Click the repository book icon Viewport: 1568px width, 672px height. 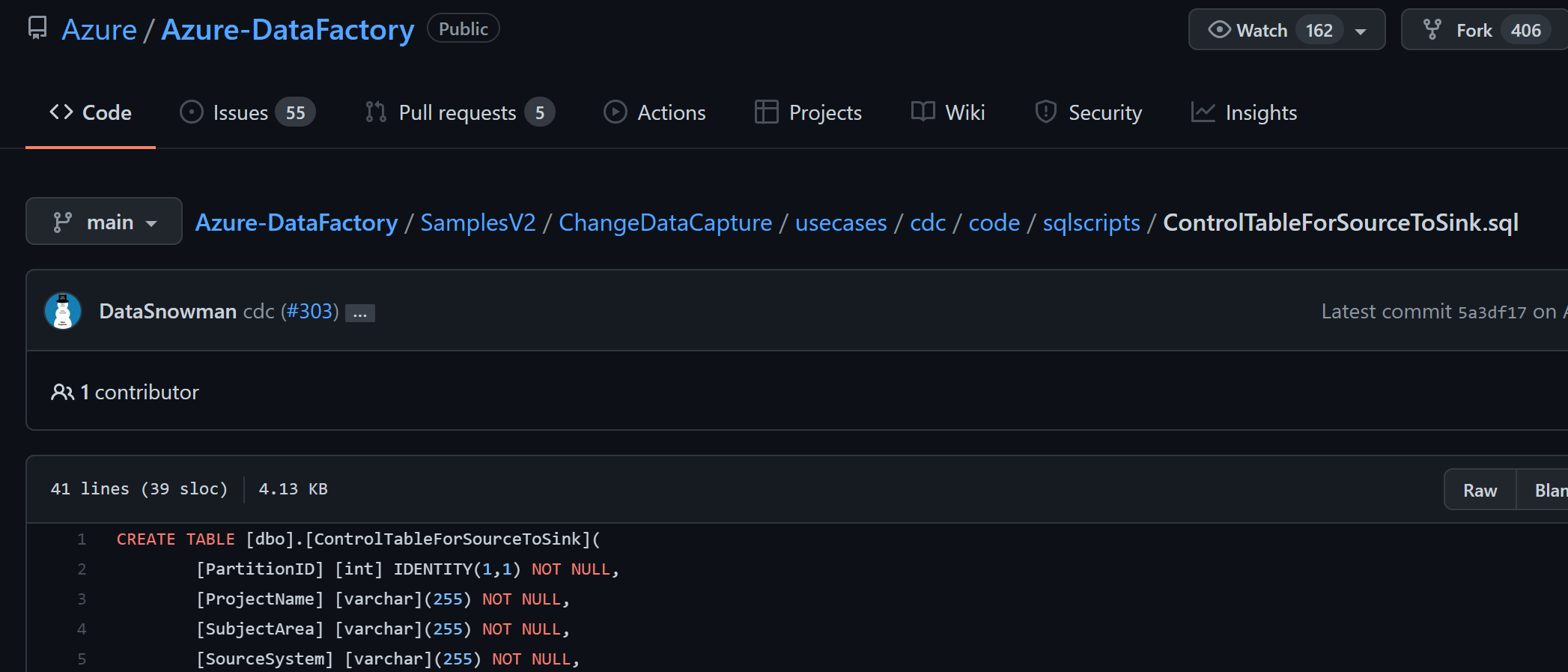tap(37, 28)
